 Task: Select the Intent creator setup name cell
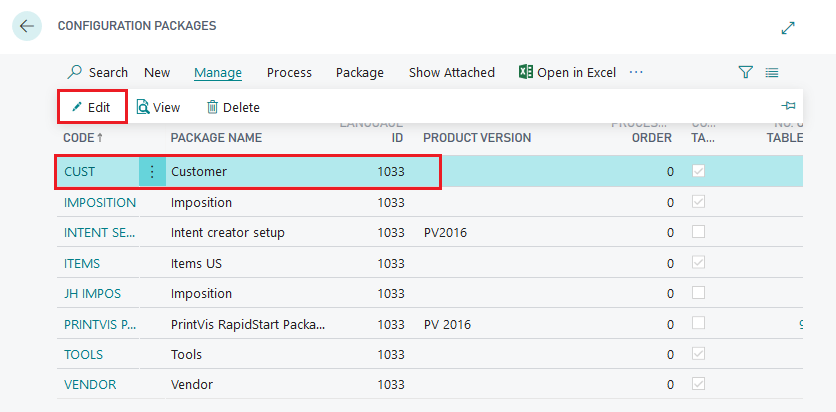pyautogui.click(x=228, y=233)
